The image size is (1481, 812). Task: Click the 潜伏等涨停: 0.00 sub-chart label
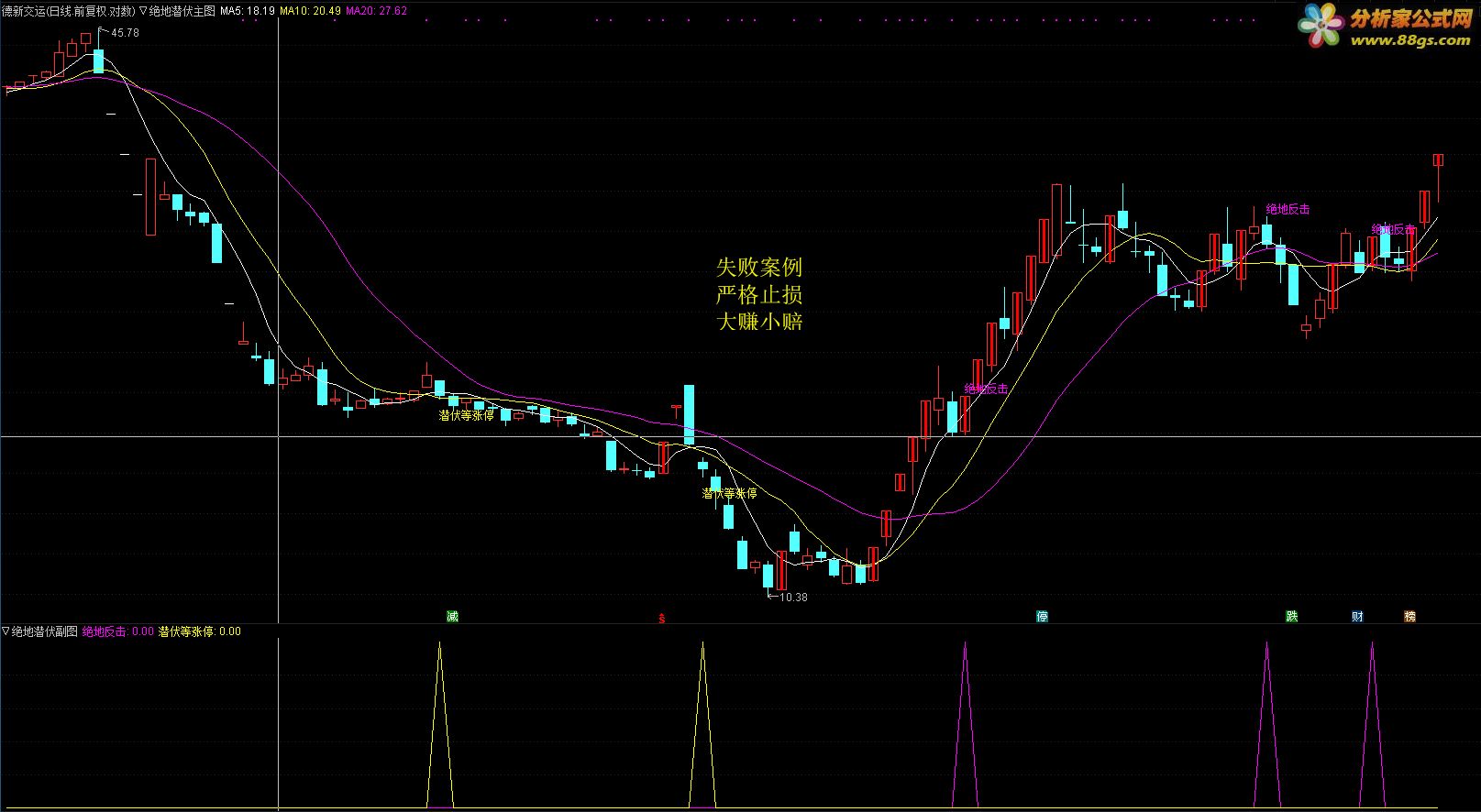click(200, 631)
